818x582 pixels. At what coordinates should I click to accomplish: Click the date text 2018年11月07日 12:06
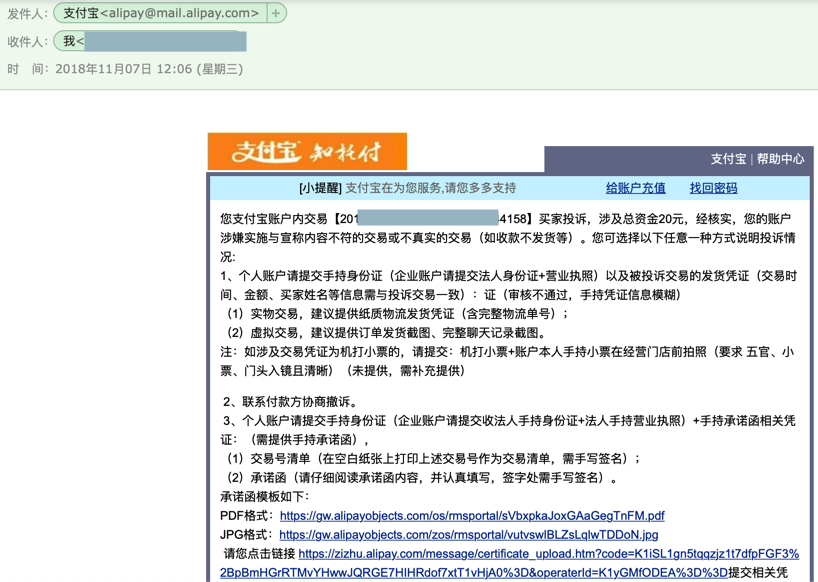coord(124,69)
